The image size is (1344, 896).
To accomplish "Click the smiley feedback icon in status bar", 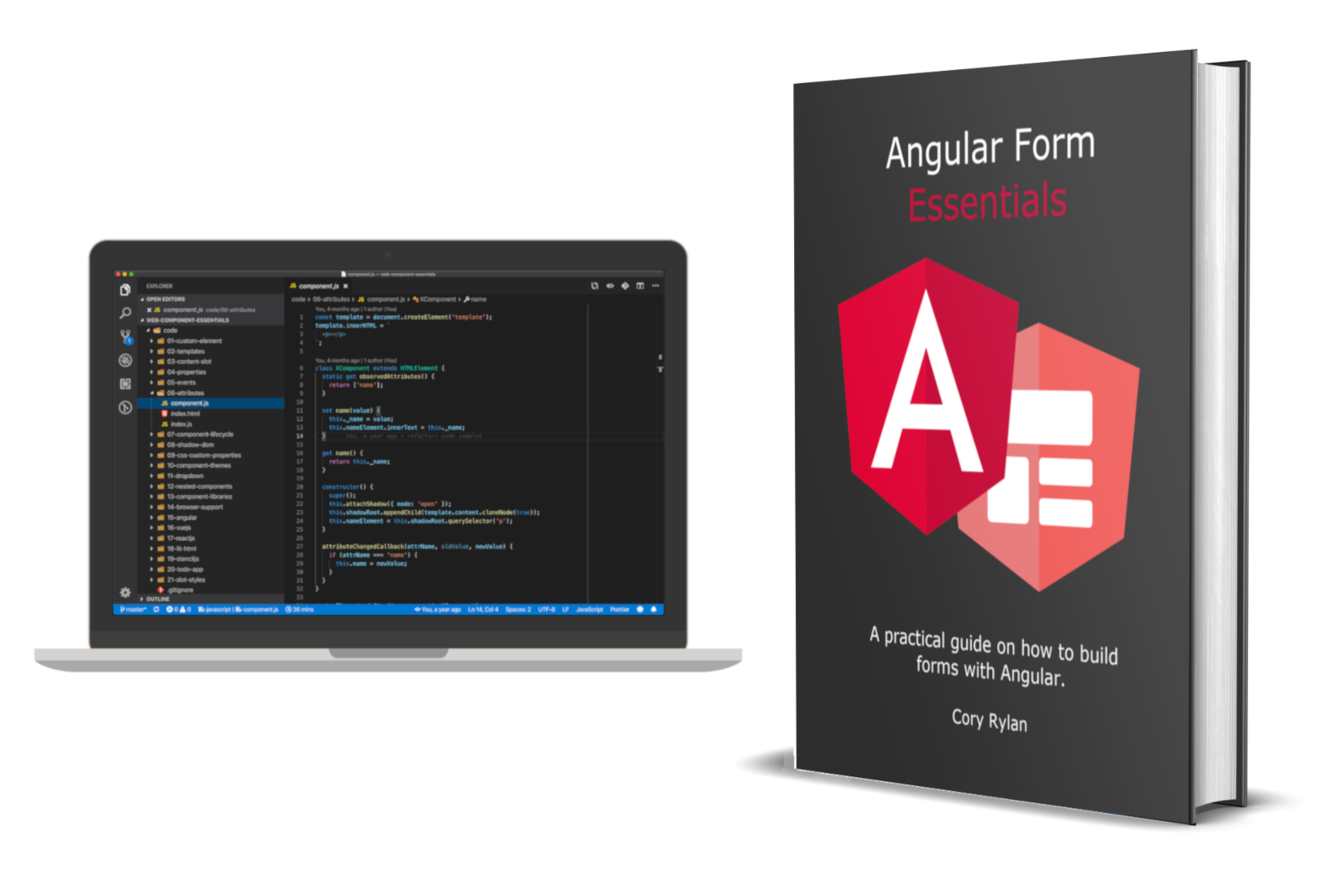I will 640,609.
